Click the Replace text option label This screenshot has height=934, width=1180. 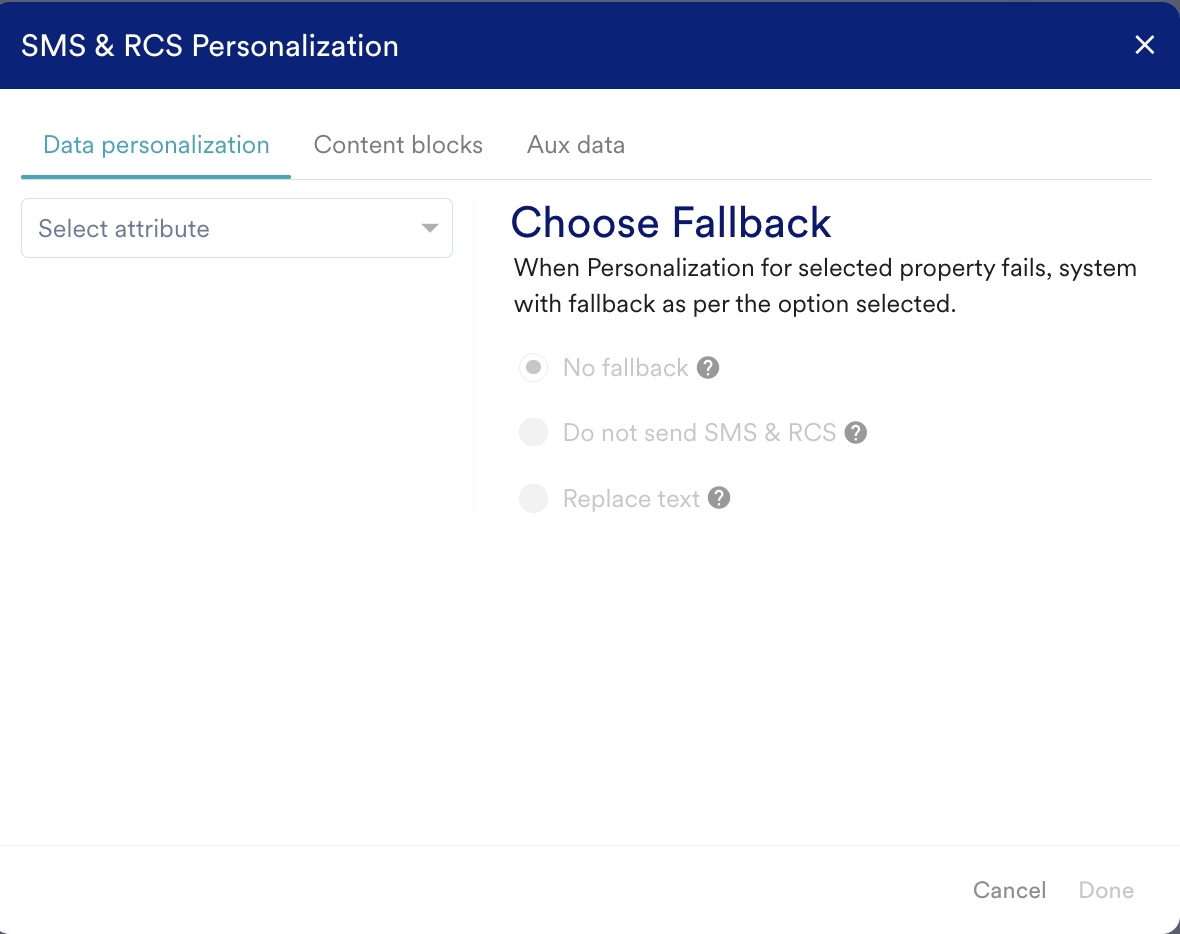click(x=631, y=498)
